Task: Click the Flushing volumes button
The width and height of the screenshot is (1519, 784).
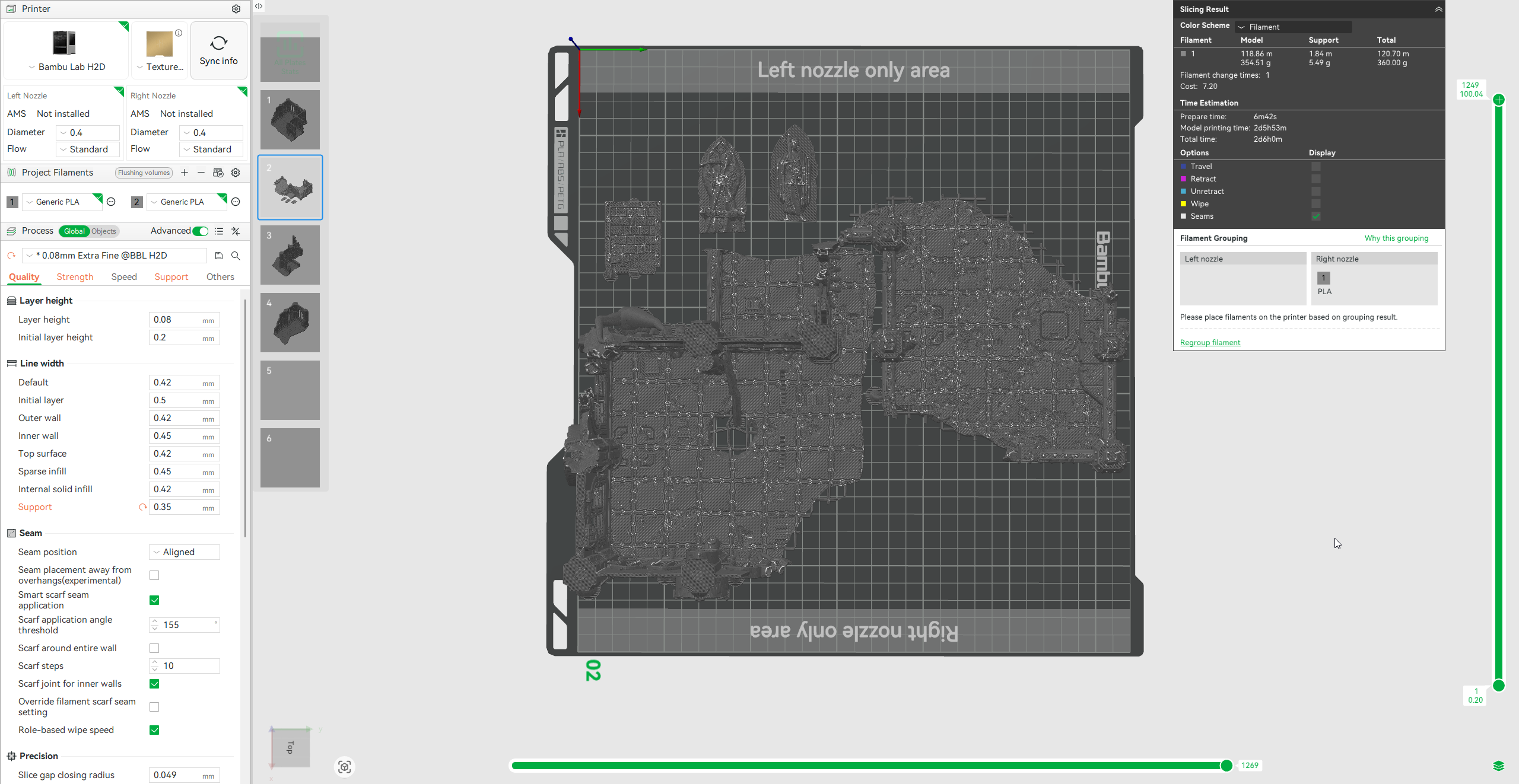Action: point(144,173)
